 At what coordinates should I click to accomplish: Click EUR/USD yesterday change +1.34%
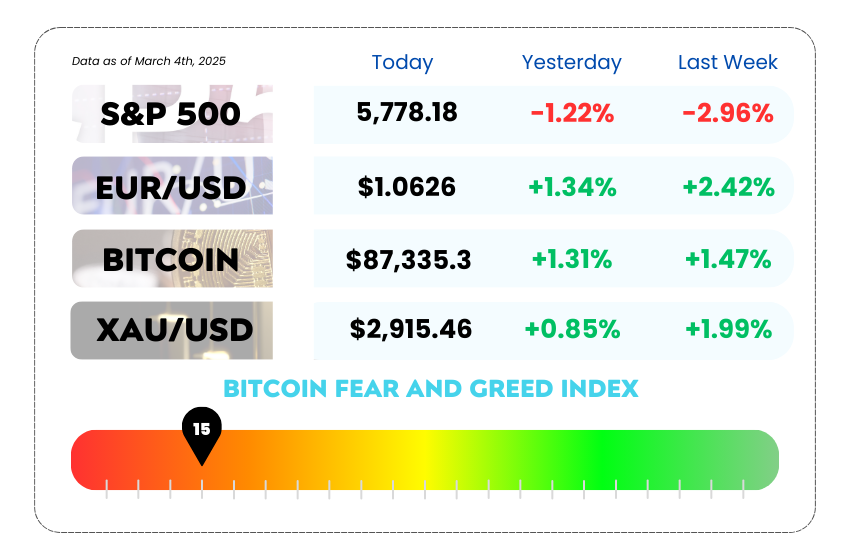572,186
